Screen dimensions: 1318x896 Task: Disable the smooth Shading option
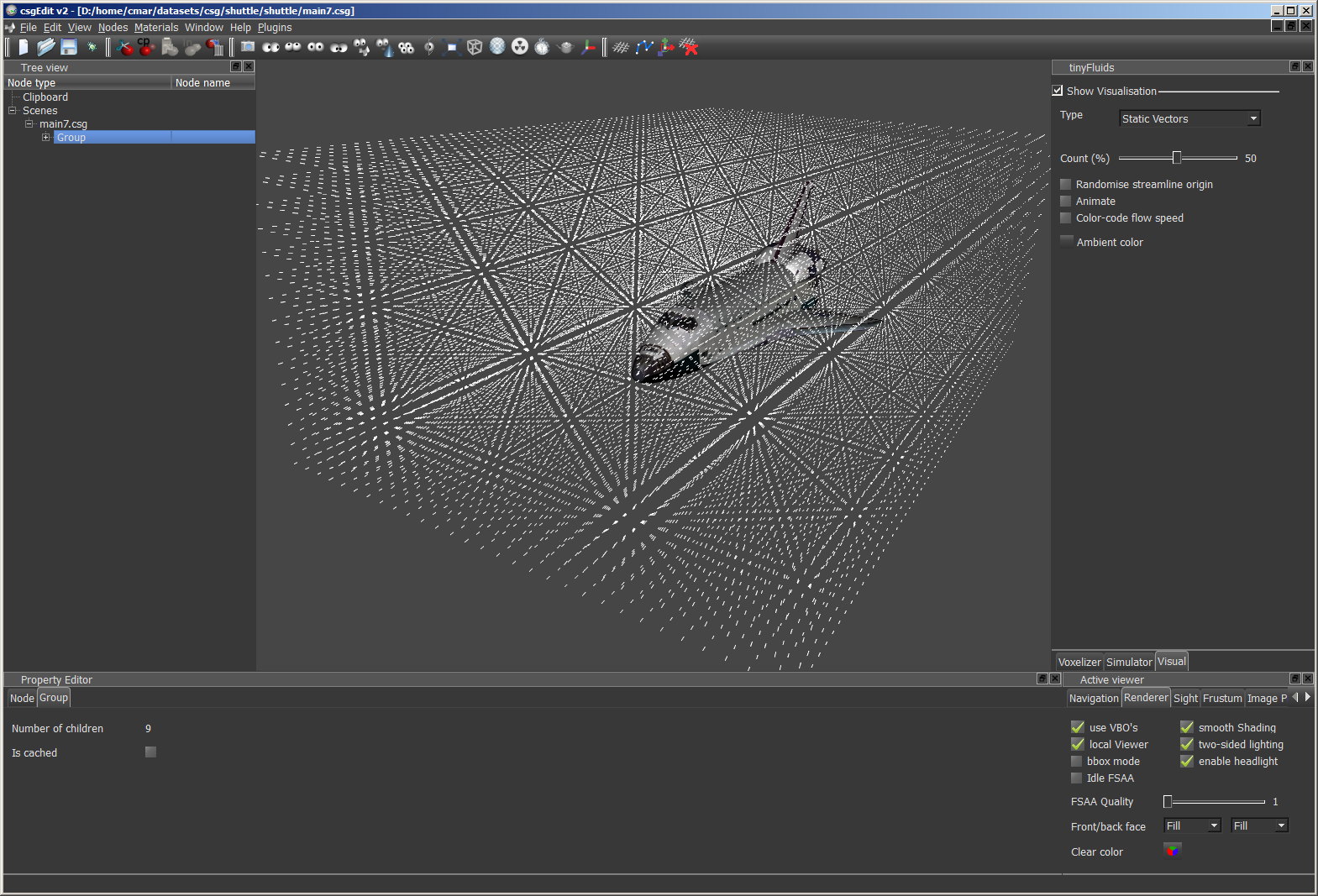[1187, 727]
